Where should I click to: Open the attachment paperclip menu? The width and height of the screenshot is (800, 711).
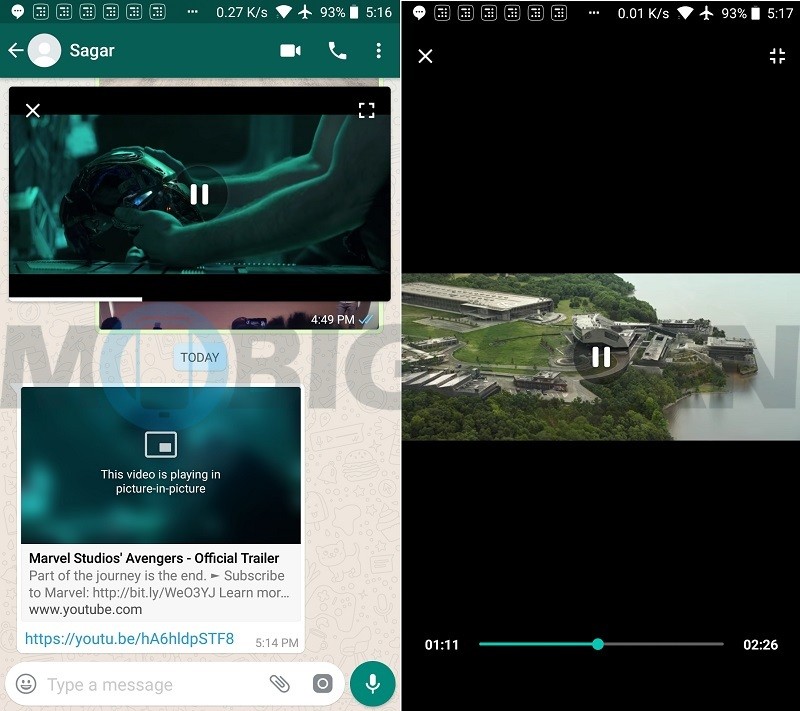pos(280,684)
